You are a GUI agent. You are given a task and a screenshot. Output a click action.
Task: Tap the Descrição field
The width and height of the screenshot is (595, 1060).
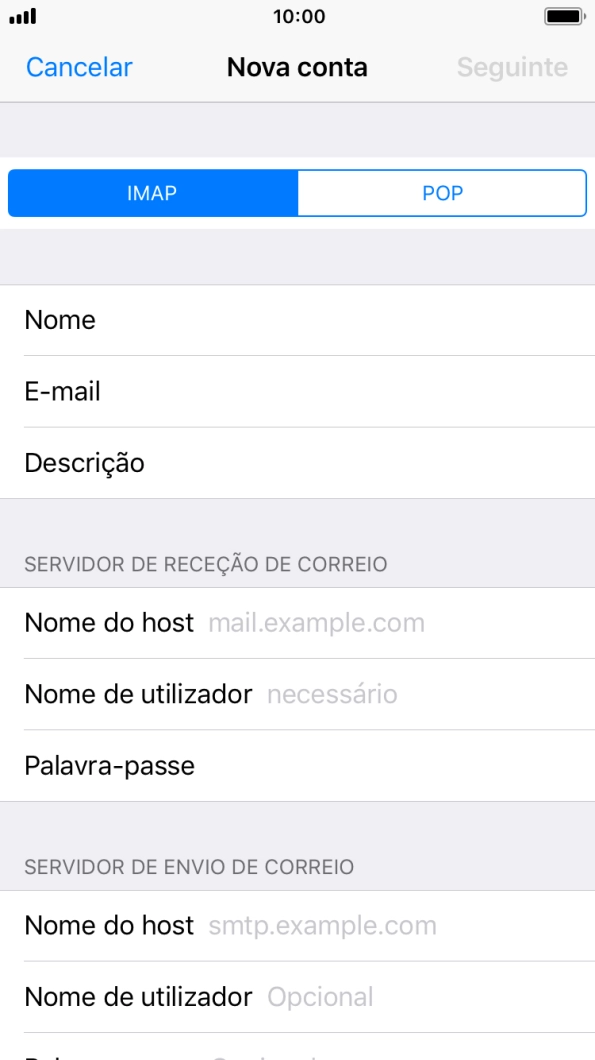tap(297, 463)
